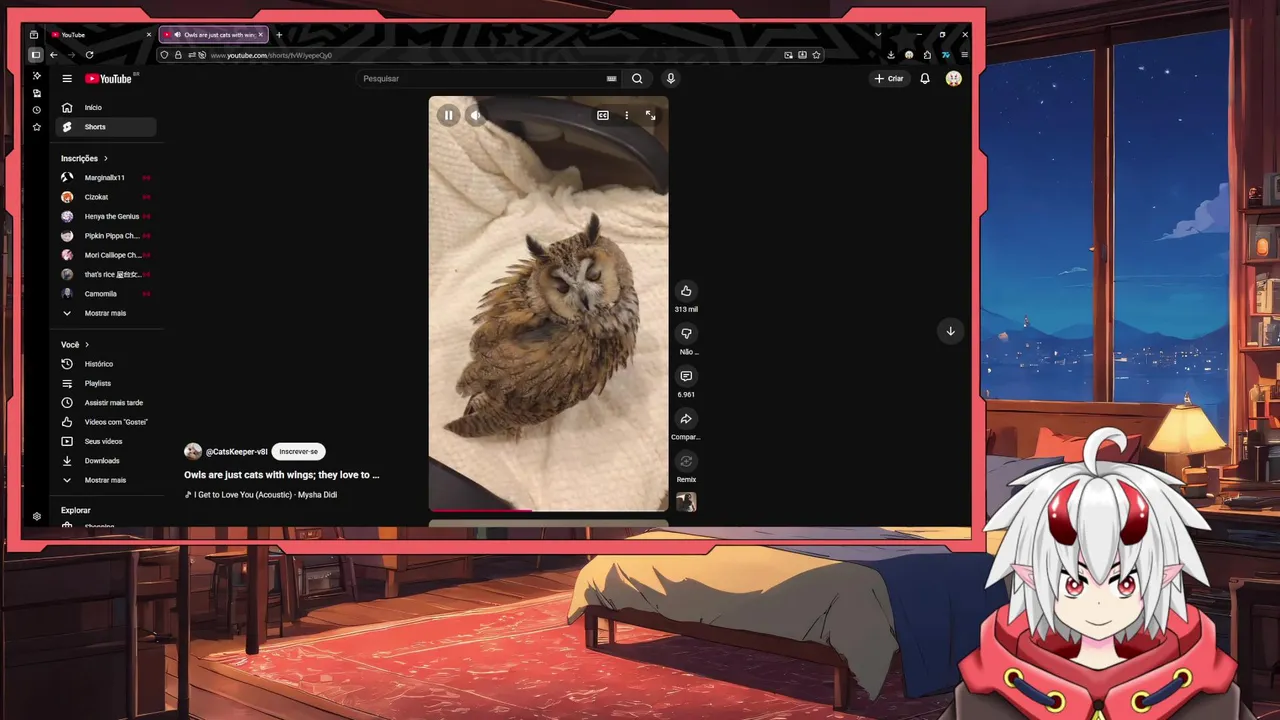Open Assistir mais tarde
Viewport: 1280px width, 720px height.
106,402
